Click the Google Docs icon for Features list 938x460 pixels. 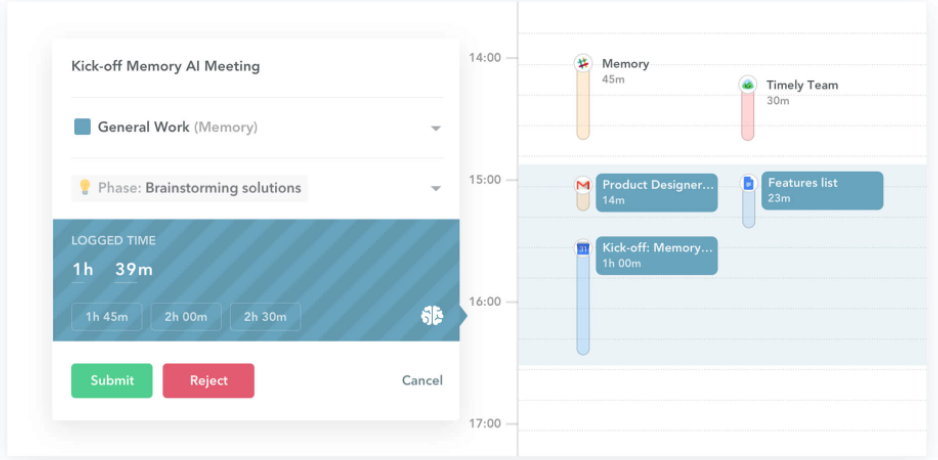[x=748, y=183]
